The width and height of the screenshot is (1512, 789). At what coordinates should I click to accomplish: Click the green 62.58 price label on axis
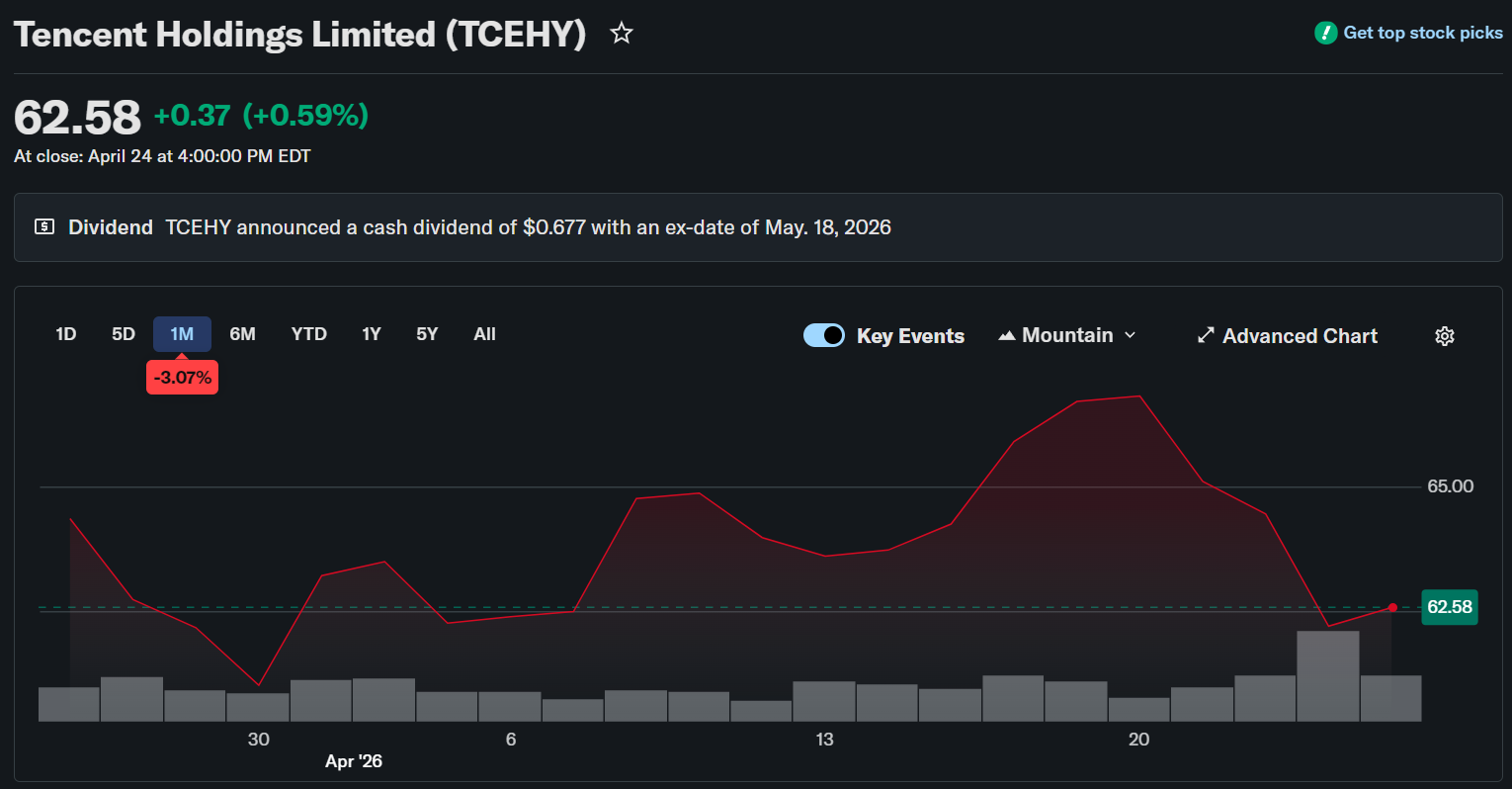1449,607
